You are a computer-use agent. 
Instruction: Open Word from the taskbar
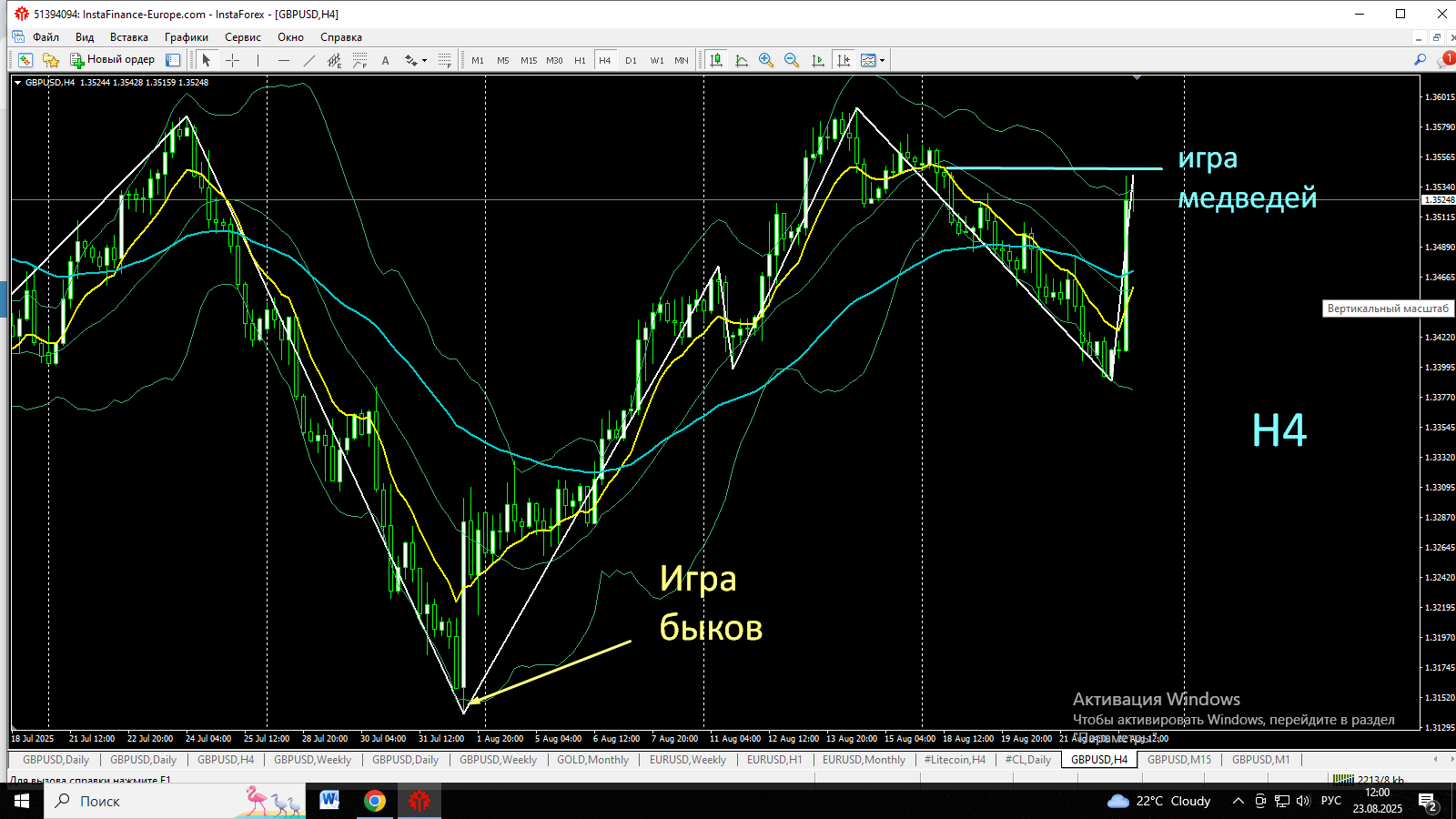329,801
